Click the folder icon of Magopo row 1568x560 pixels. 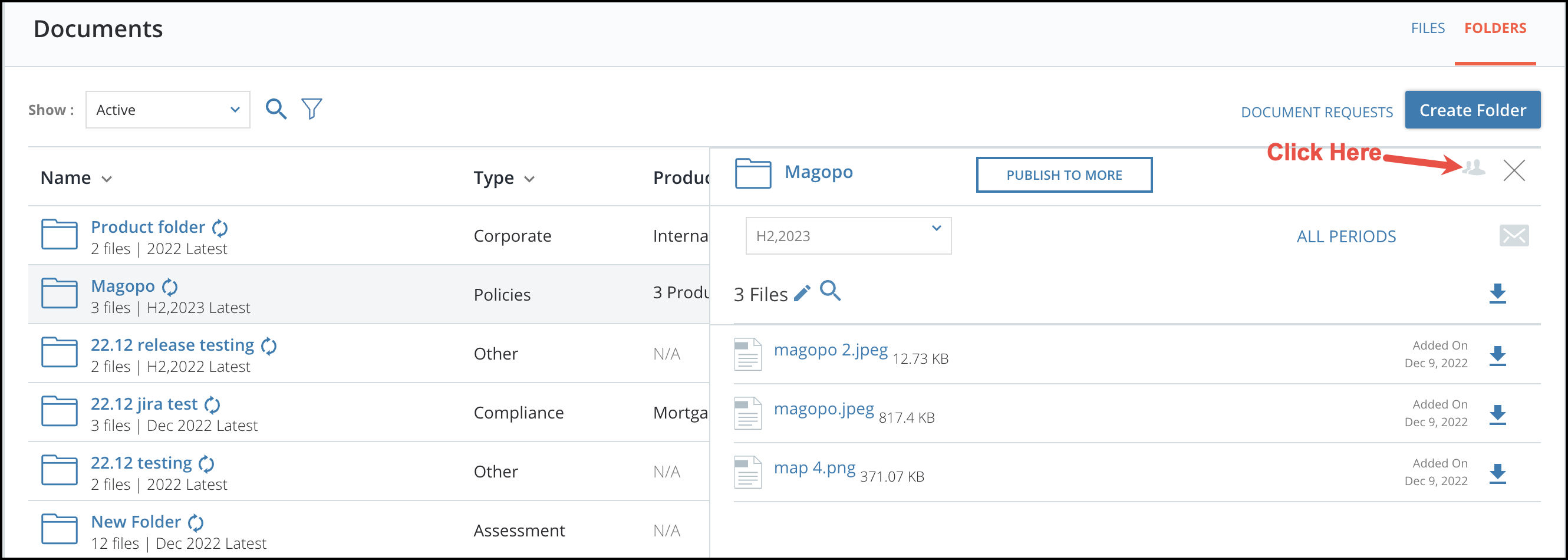(x=60, y=294)
